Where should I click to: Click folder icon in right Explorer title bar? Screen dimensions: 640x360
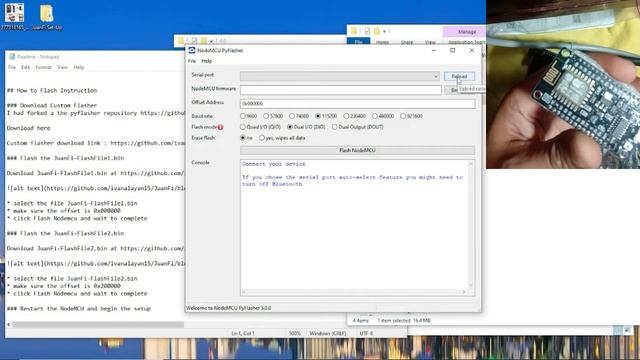click(354, 31)
